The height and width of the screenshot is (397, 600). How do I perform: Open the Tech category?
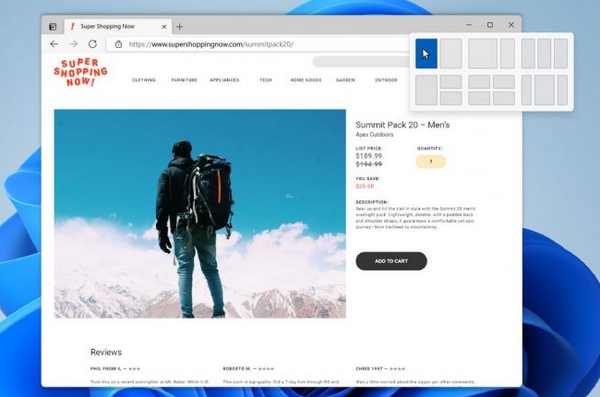(x=266, y=80)
